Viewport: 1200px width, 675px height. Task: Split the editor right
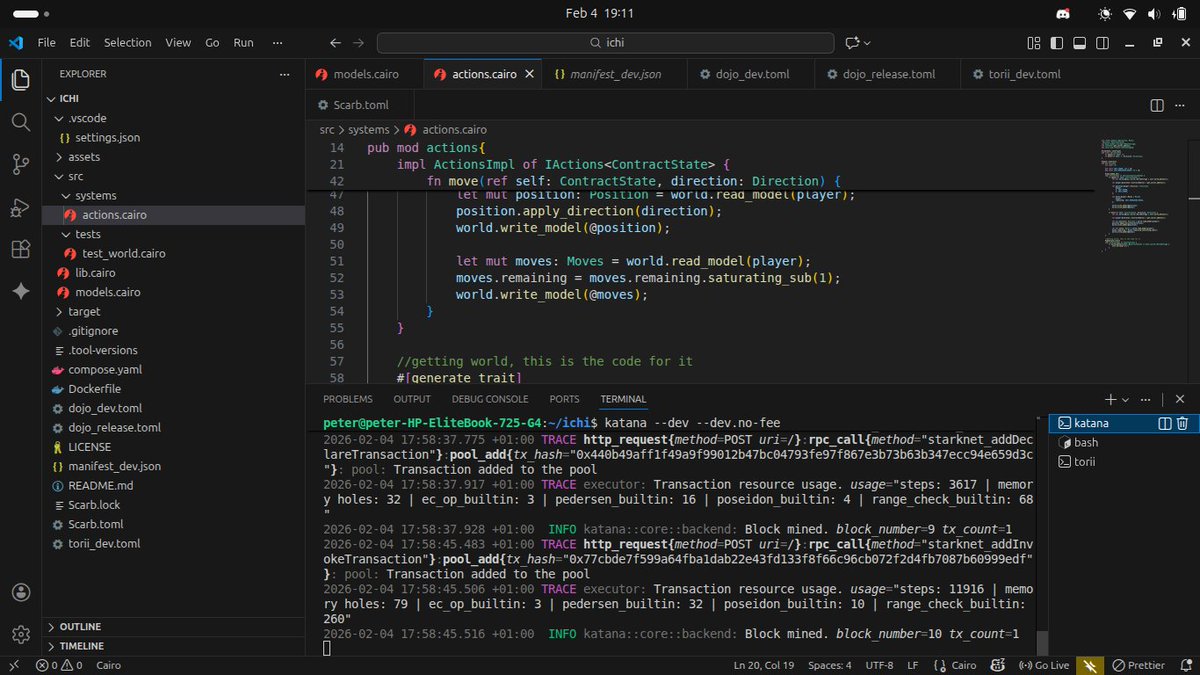(x=1156, y=105)
